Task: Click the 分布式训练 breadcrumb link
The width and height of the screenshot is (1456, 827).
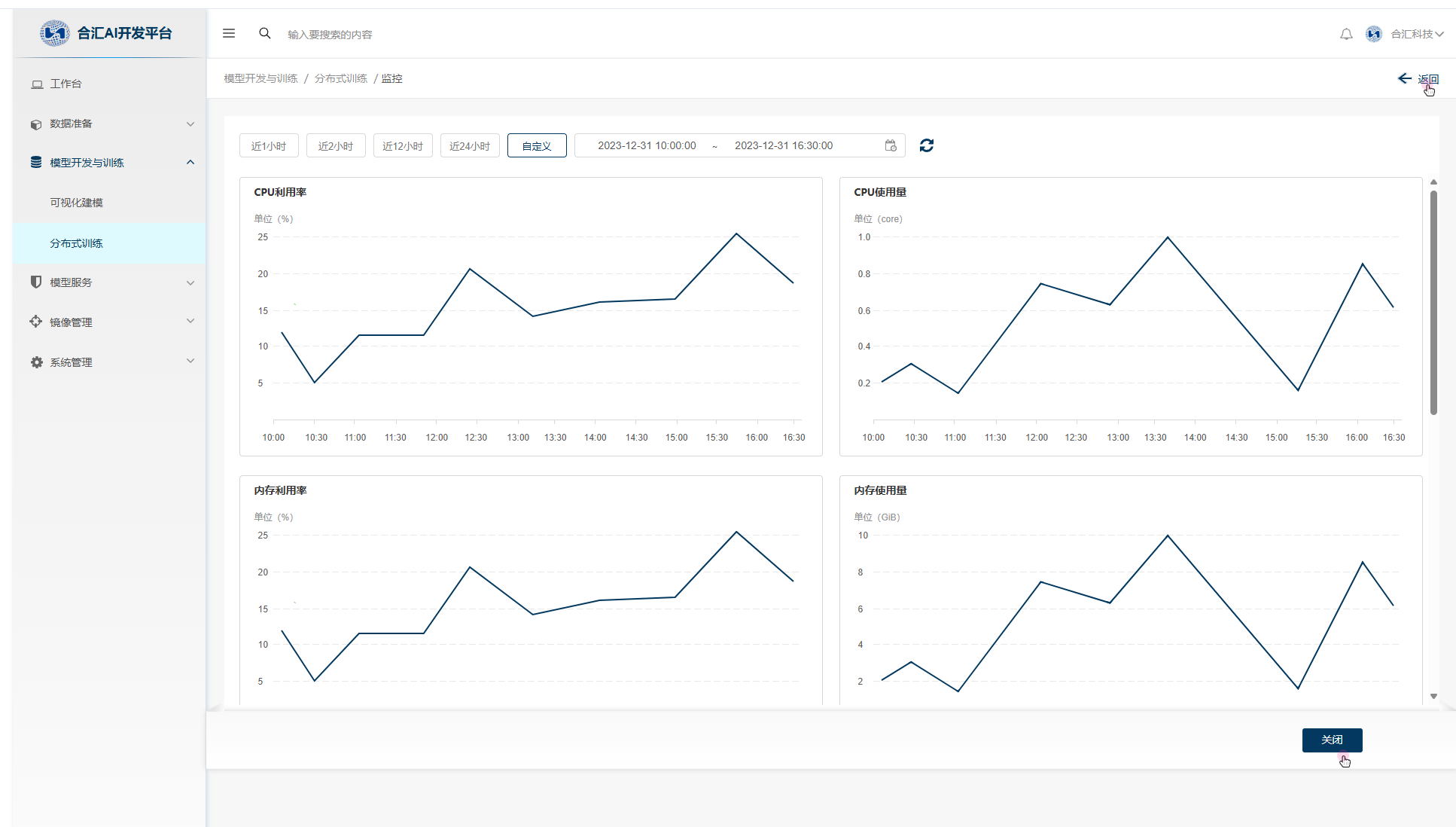Action: pyautogui.click(x=340, y=78)
